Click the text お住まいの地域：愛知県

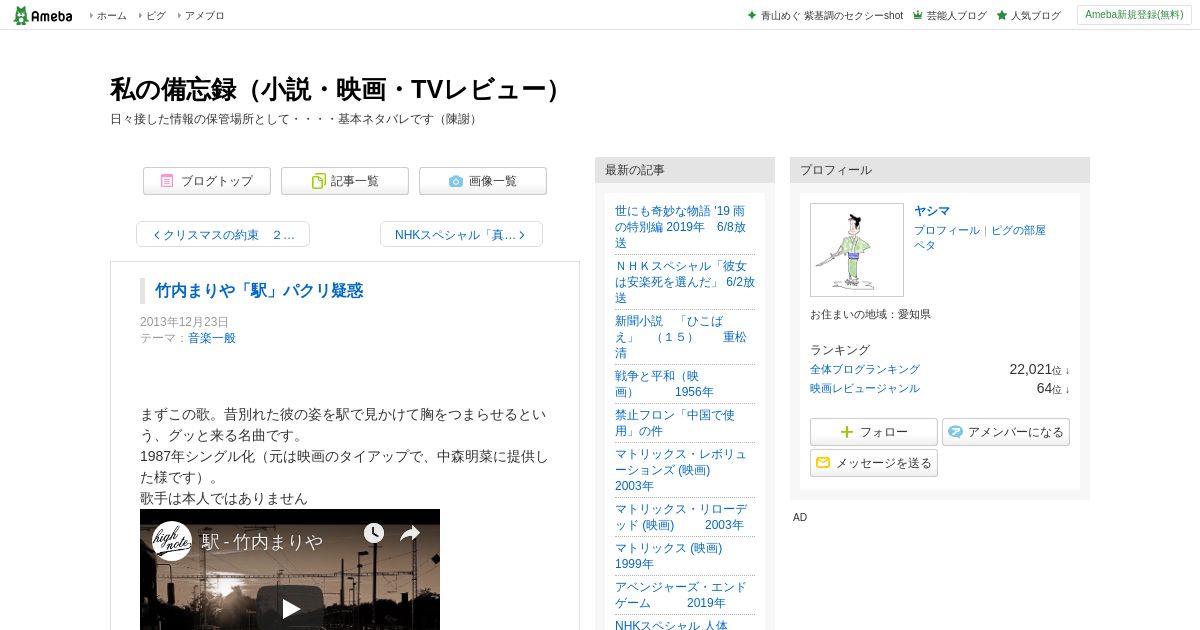click(x=870, y=314)
